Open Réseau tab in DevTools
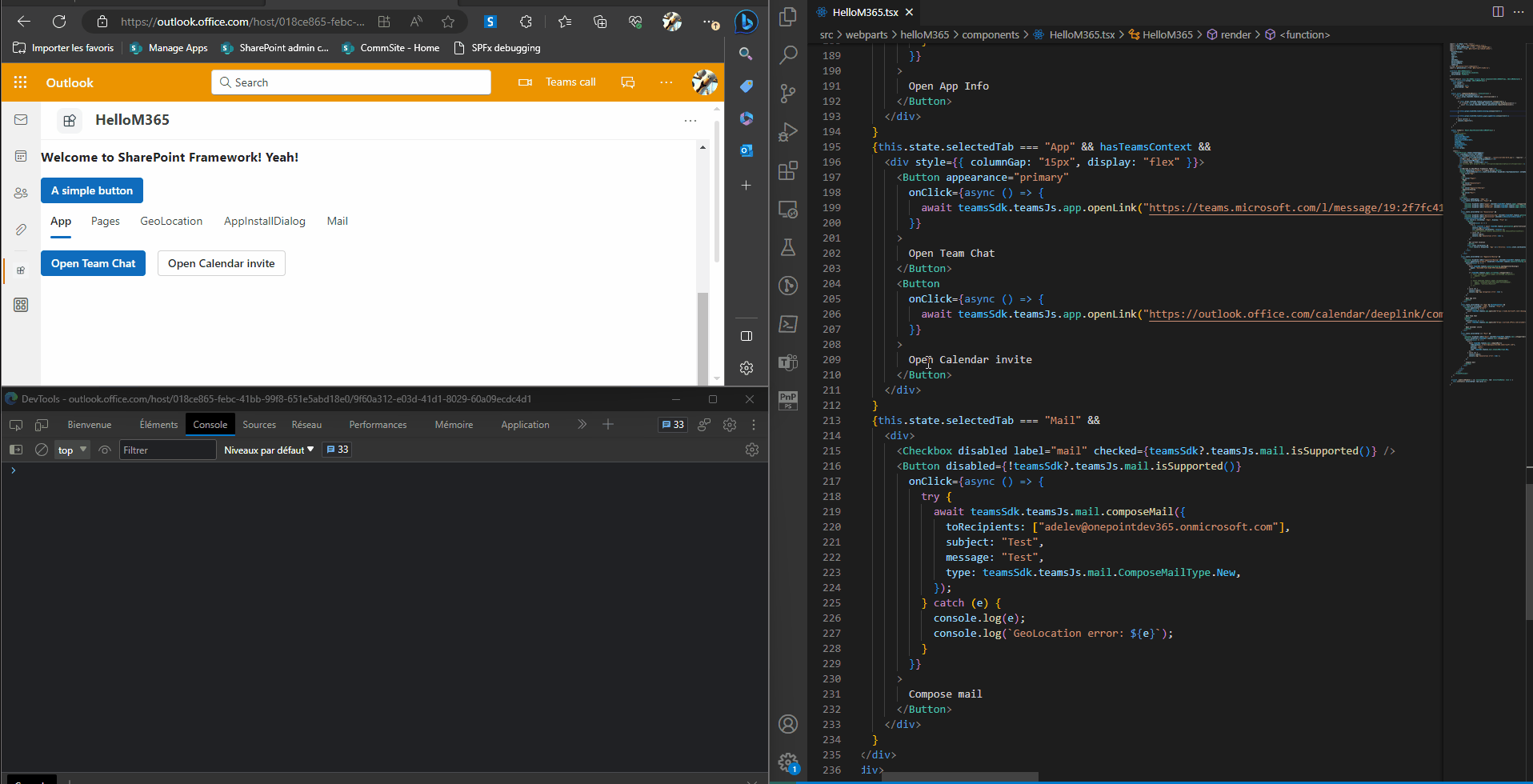This screenshot has height=784, width=1533. pyautogui.click(x=306, y=425)
